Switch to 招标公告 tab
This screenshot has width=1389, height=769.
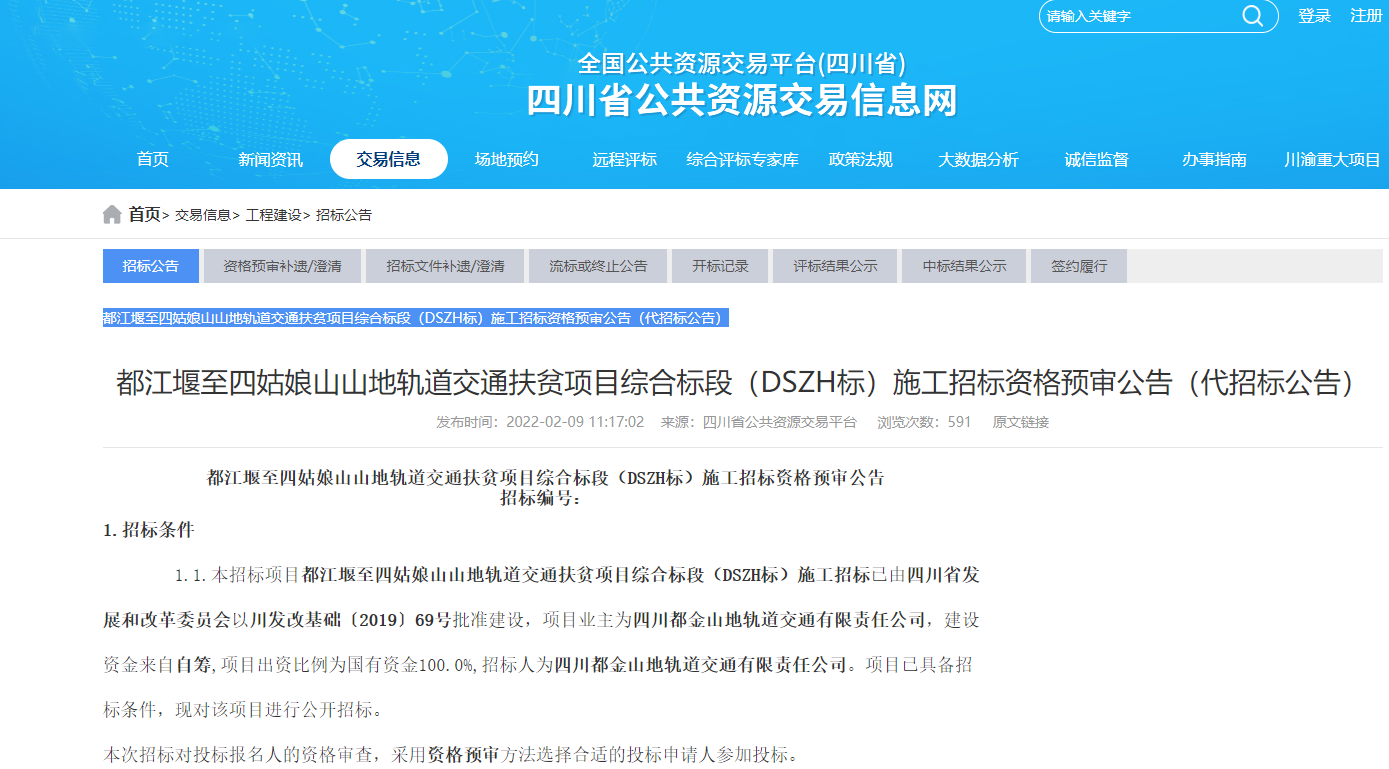click(x=151, y=266)
